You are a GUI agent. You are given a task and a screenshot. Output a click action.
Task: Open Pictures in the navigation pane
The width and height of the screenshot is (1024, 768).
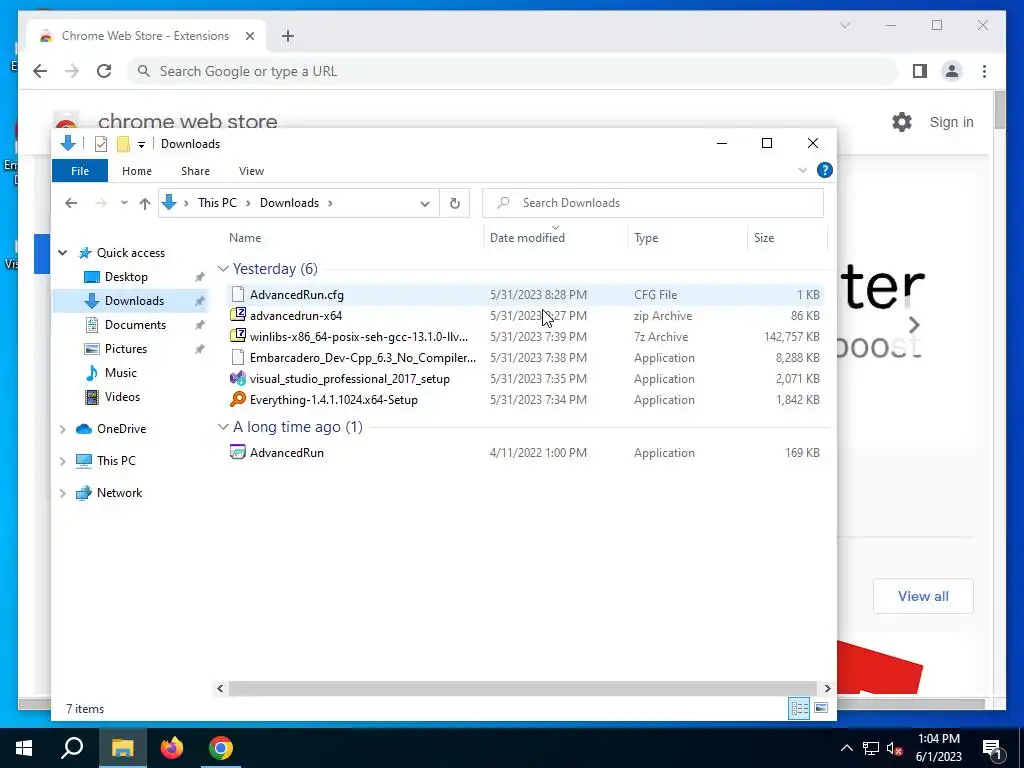125,349
